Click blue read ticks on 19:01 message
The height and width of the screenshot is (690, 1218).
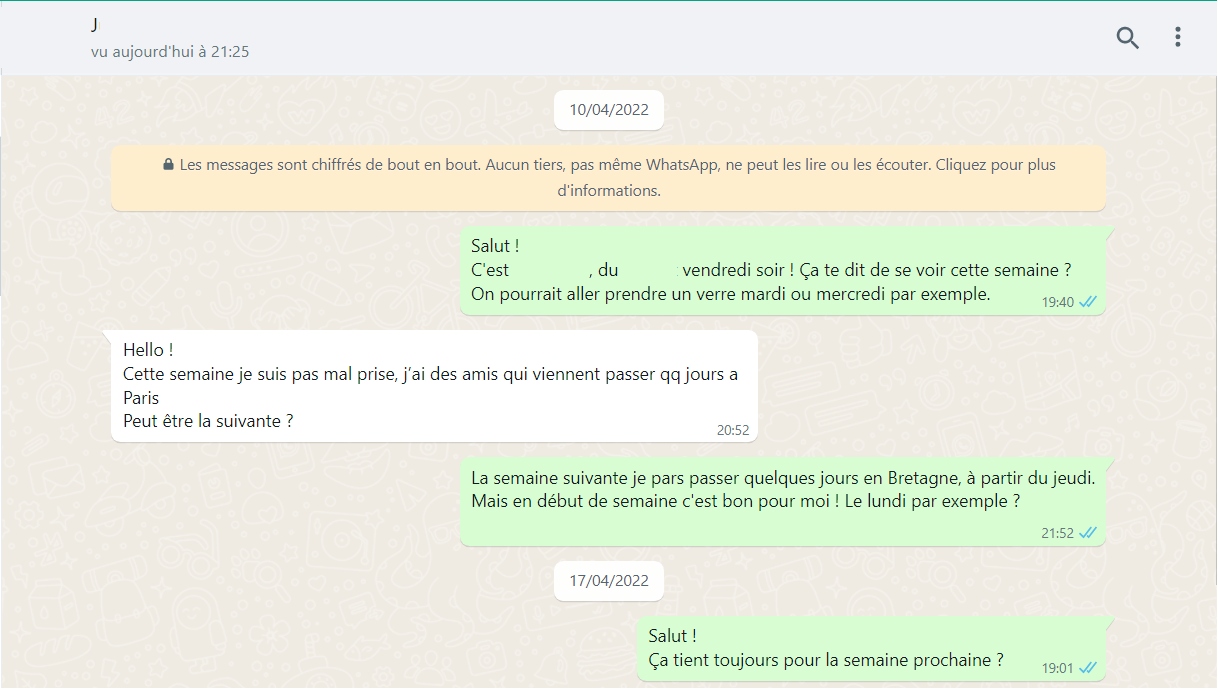[x=1088, y=668]
